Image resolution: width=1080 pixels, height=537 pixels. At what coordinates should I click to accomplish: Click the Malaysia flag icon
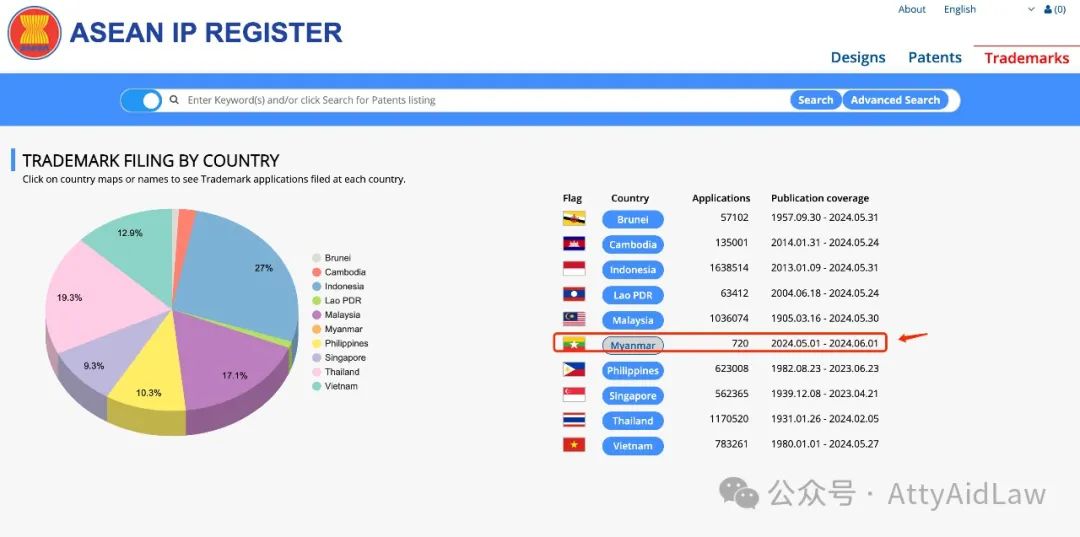coord(574,319)
